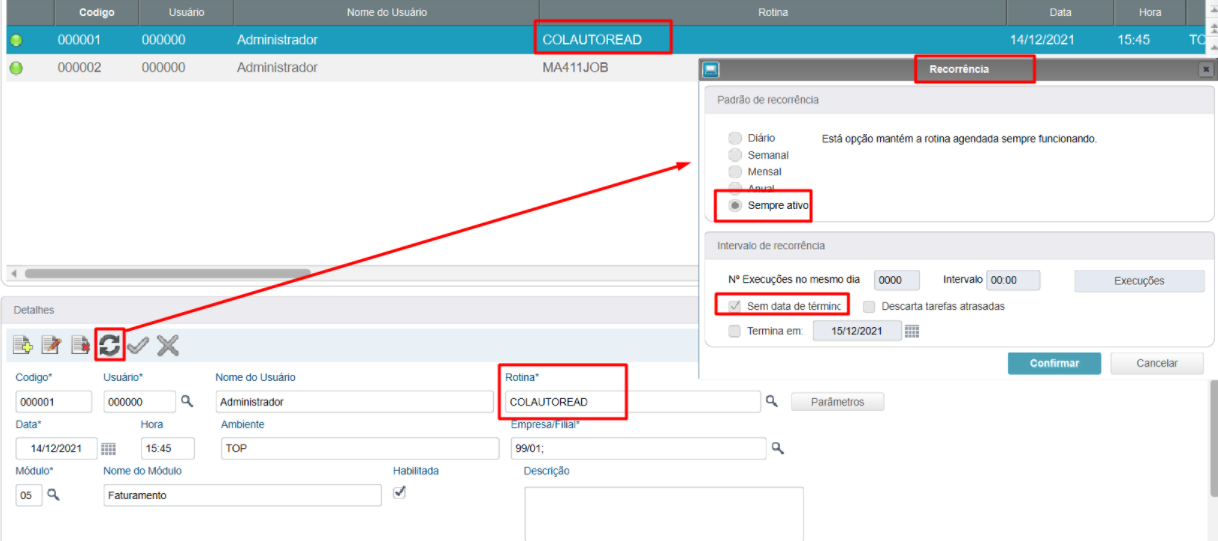
Task: Click the add new schedule icon
Action: click(22, 346)
